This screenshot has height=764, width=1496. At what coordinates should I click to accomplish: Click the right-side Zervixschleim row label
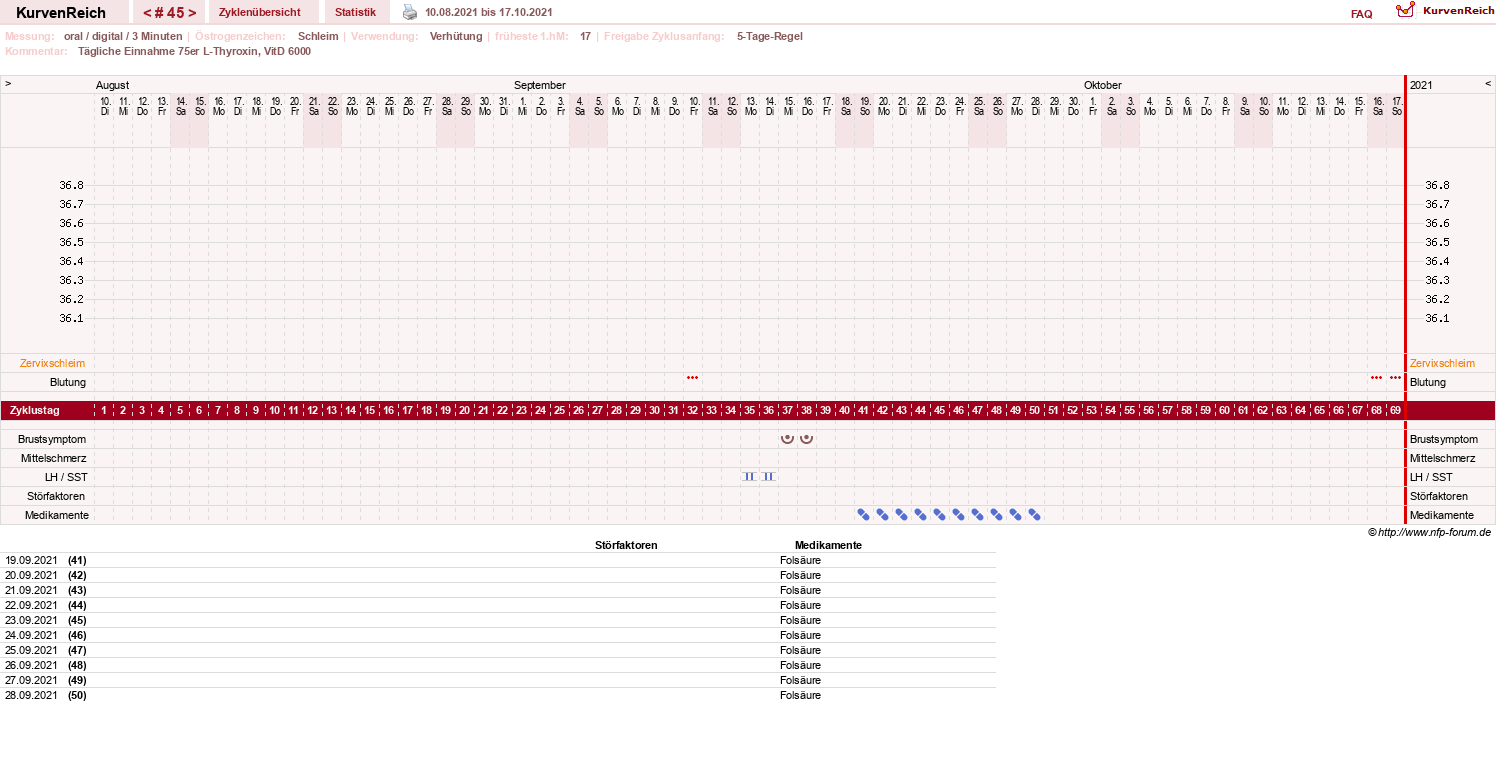point(1442,363)
